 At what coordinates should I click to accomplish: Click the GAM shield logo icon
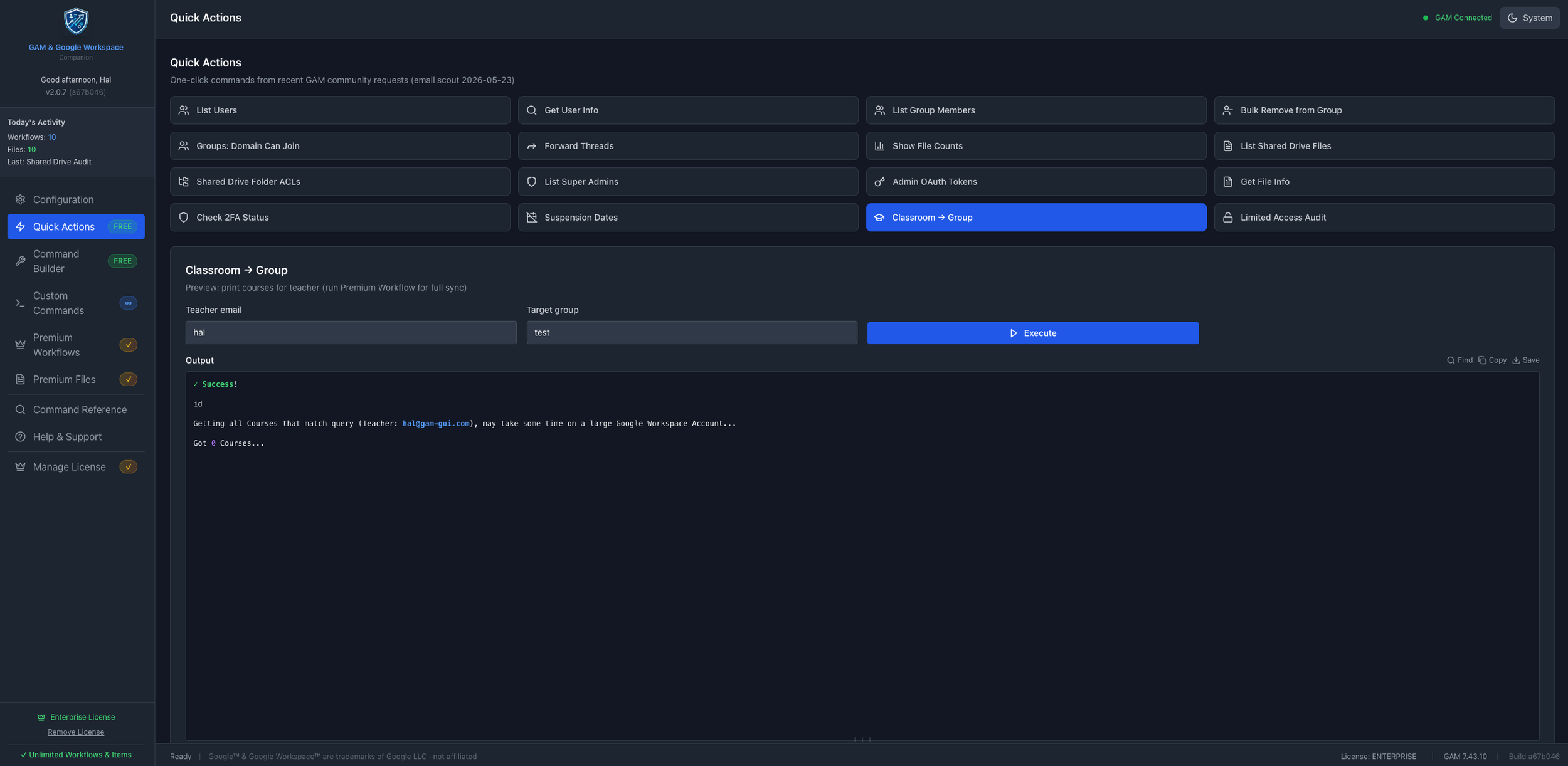76,21
